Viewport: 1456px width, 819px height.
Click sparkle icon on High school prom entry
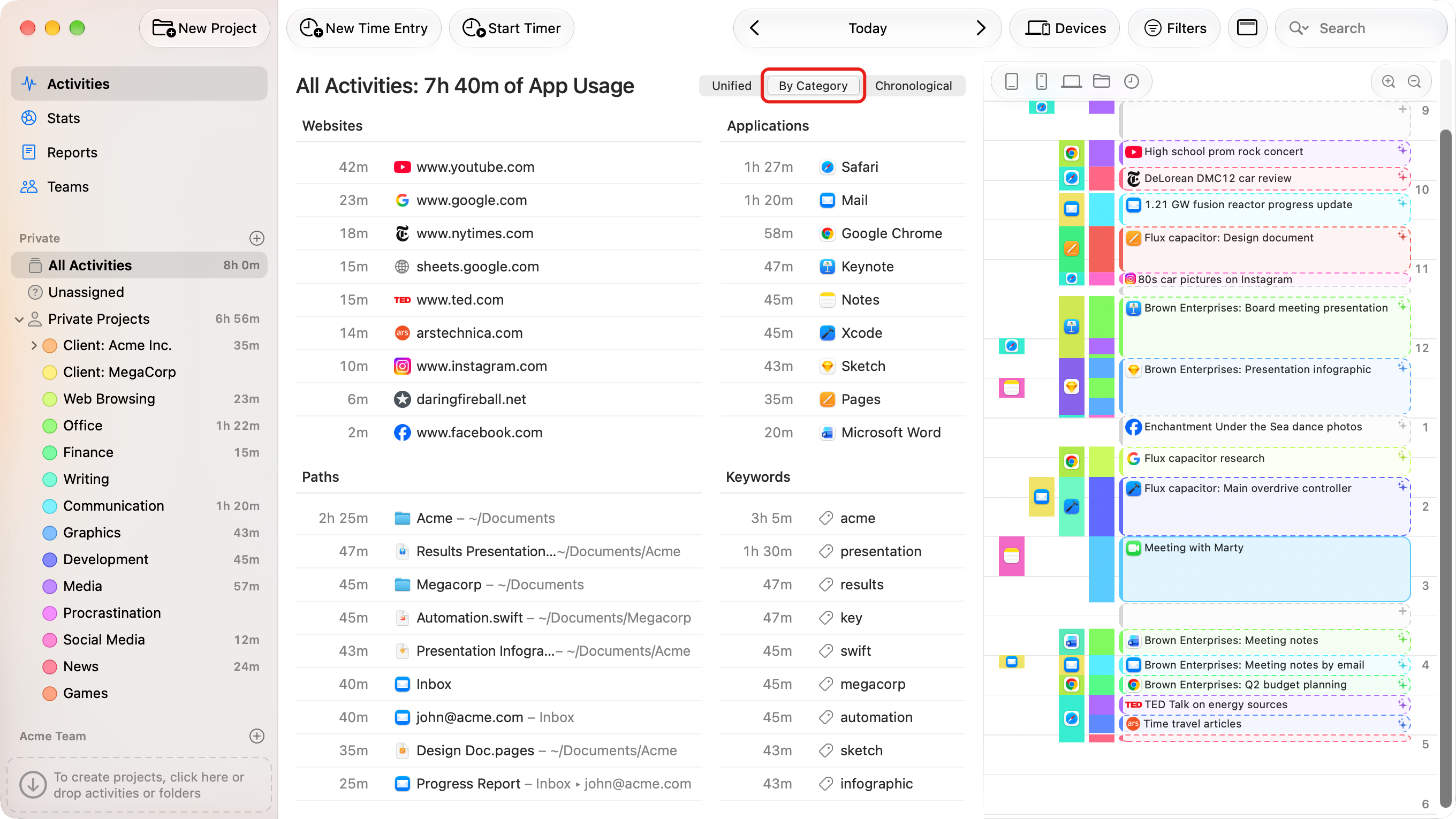1402,149
